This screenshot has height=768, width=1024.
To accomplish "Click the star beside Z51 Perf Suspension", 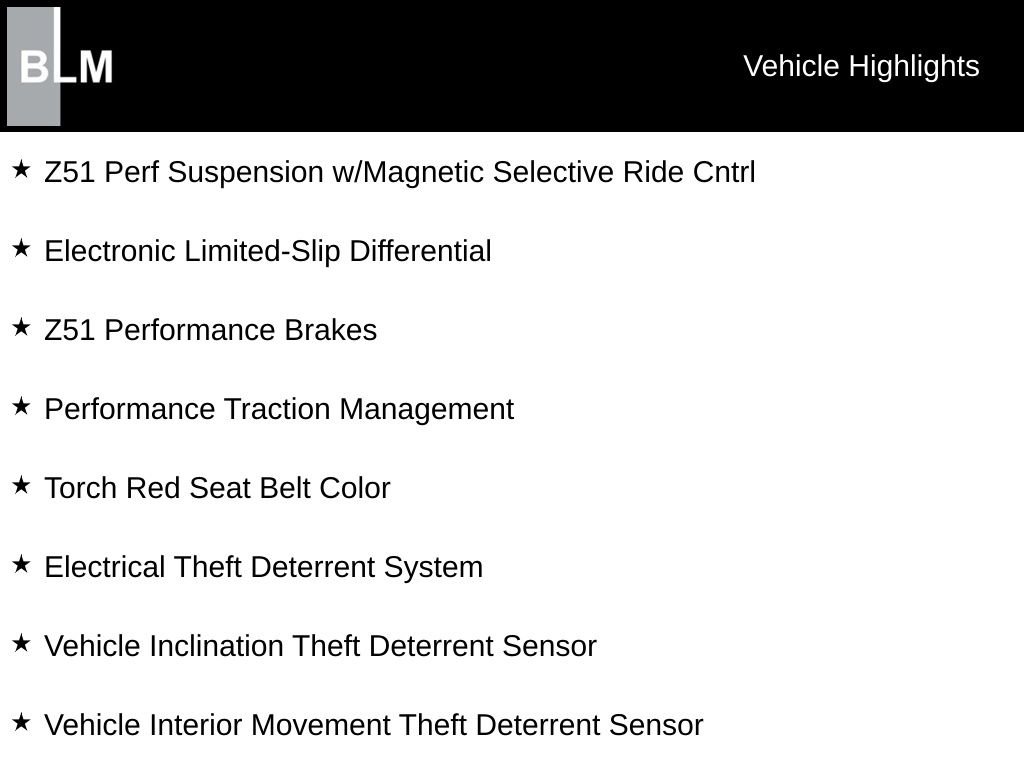I will 21,170.
